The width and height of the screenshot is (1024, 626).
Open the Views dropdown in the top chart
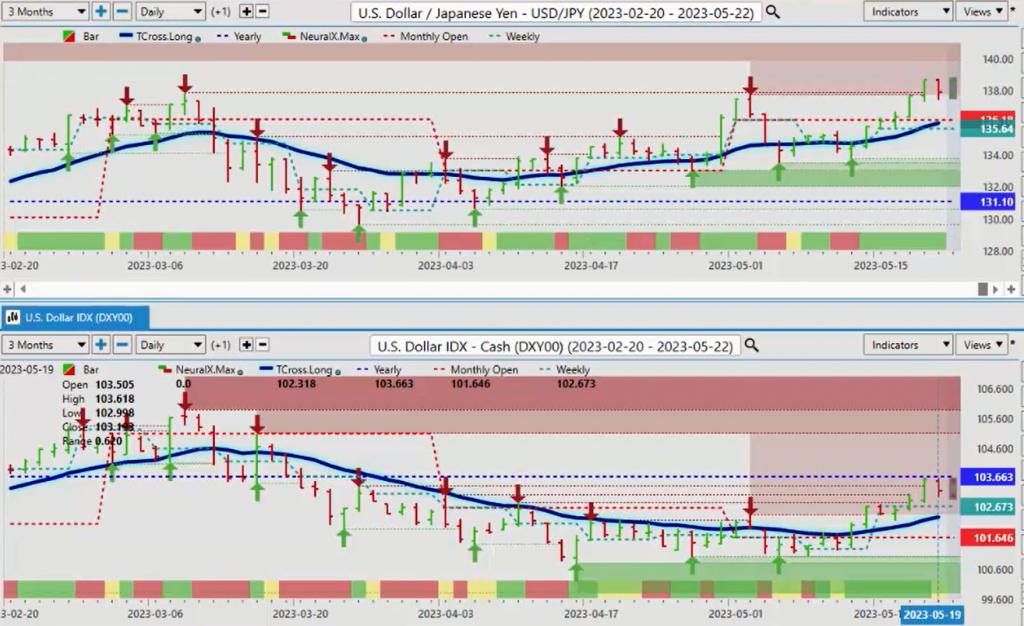coord(982,11)
